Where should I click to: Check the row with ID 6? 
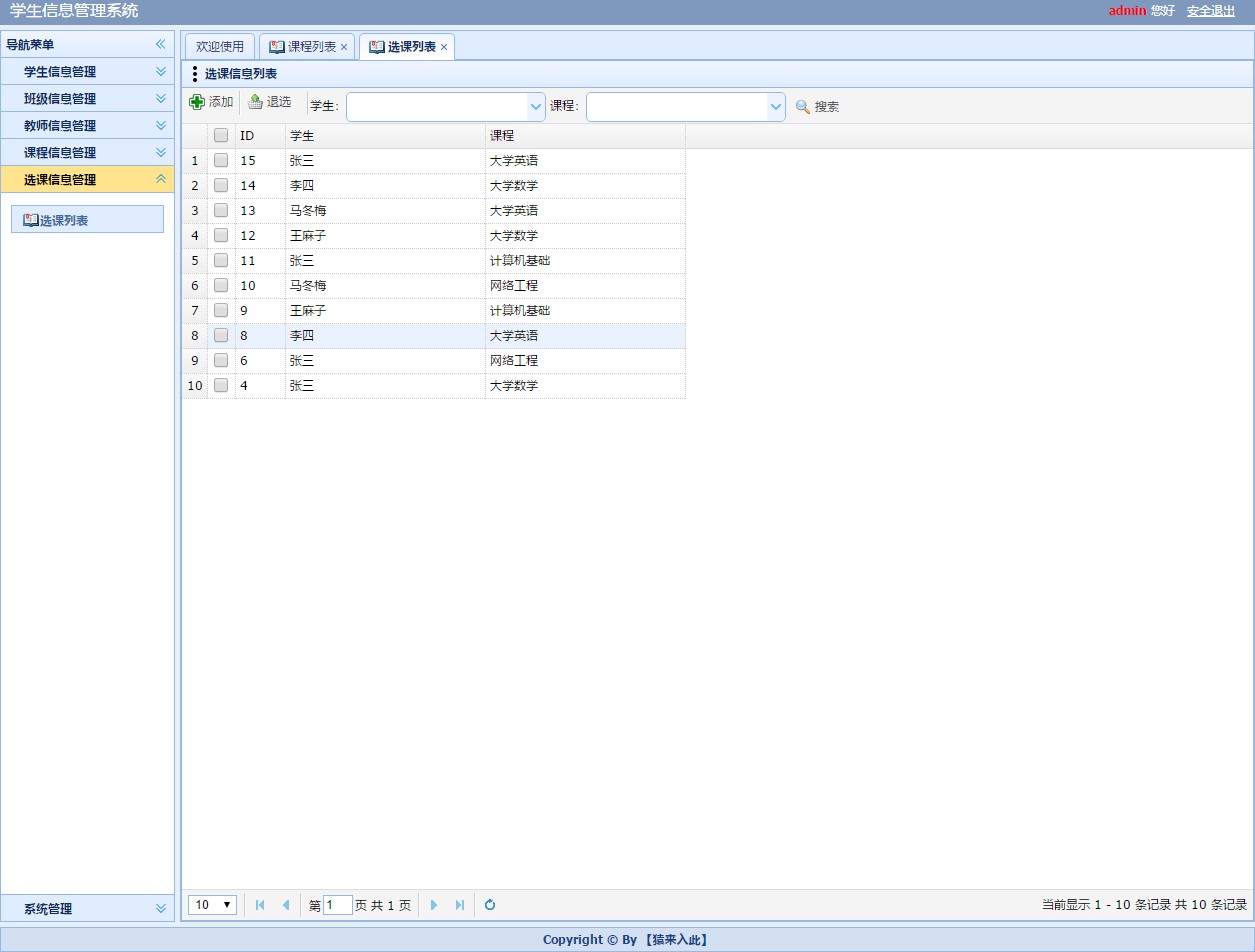coord(221,360)
